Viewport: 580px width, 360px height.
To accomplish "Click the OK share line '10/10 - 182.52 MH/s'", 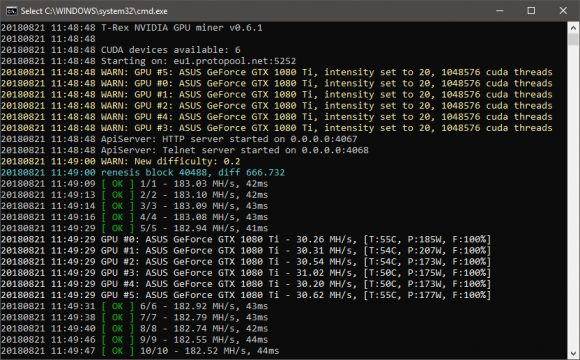I will [140, 350].
